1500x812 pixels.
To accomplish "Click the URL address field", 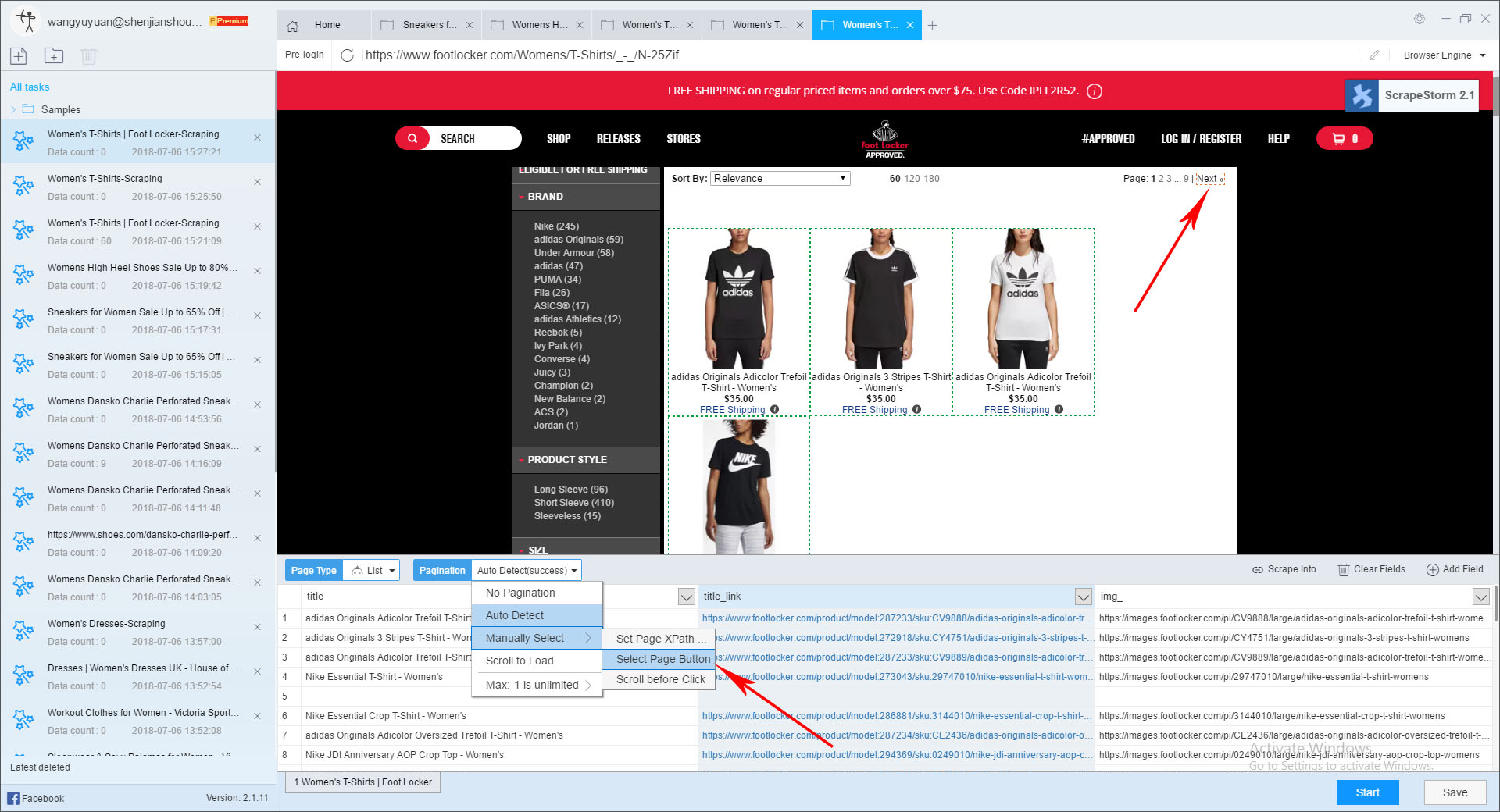I will [859, 55].
